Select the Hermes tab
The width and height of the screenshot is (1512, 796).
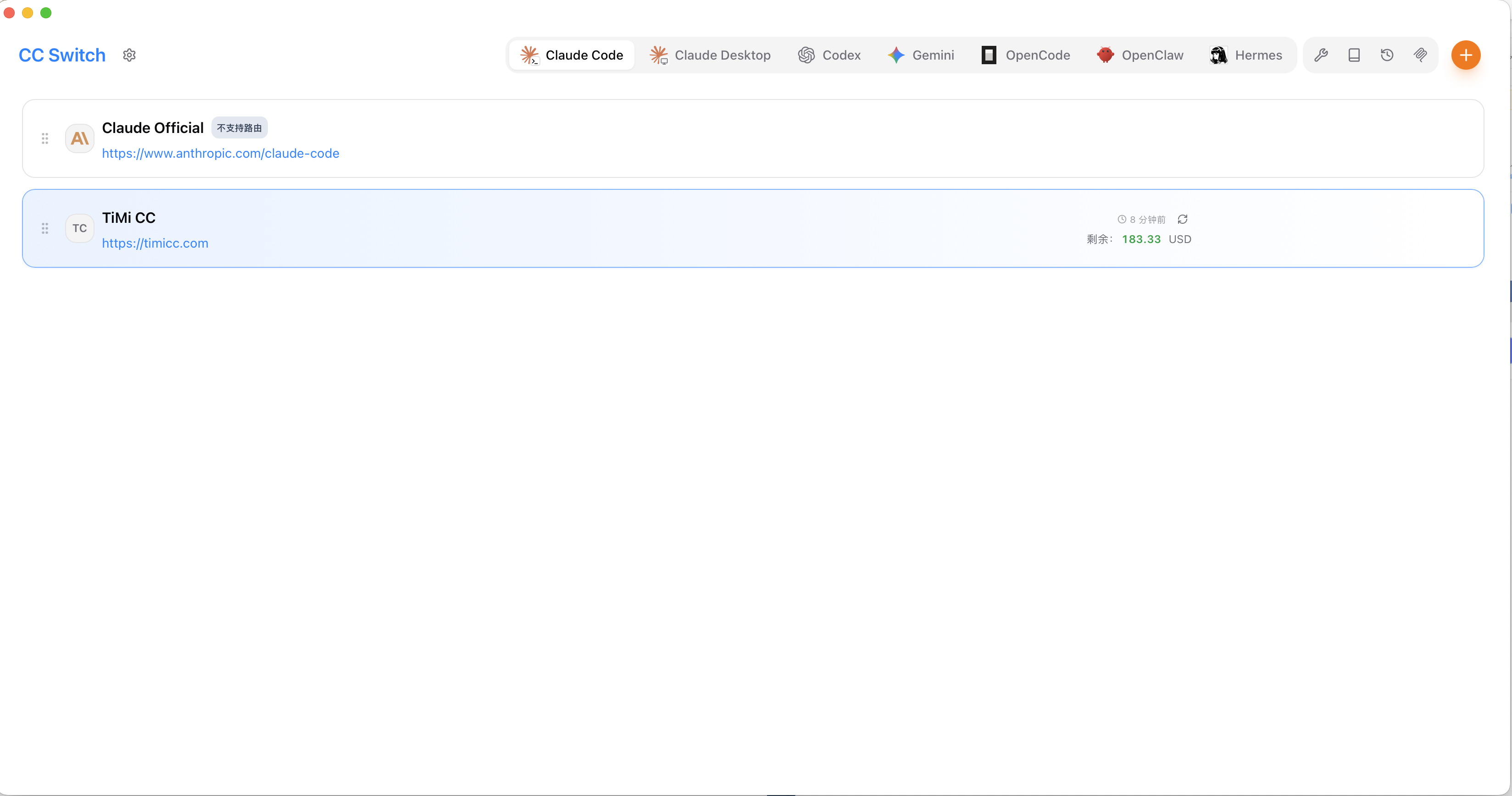point(1246,55)
